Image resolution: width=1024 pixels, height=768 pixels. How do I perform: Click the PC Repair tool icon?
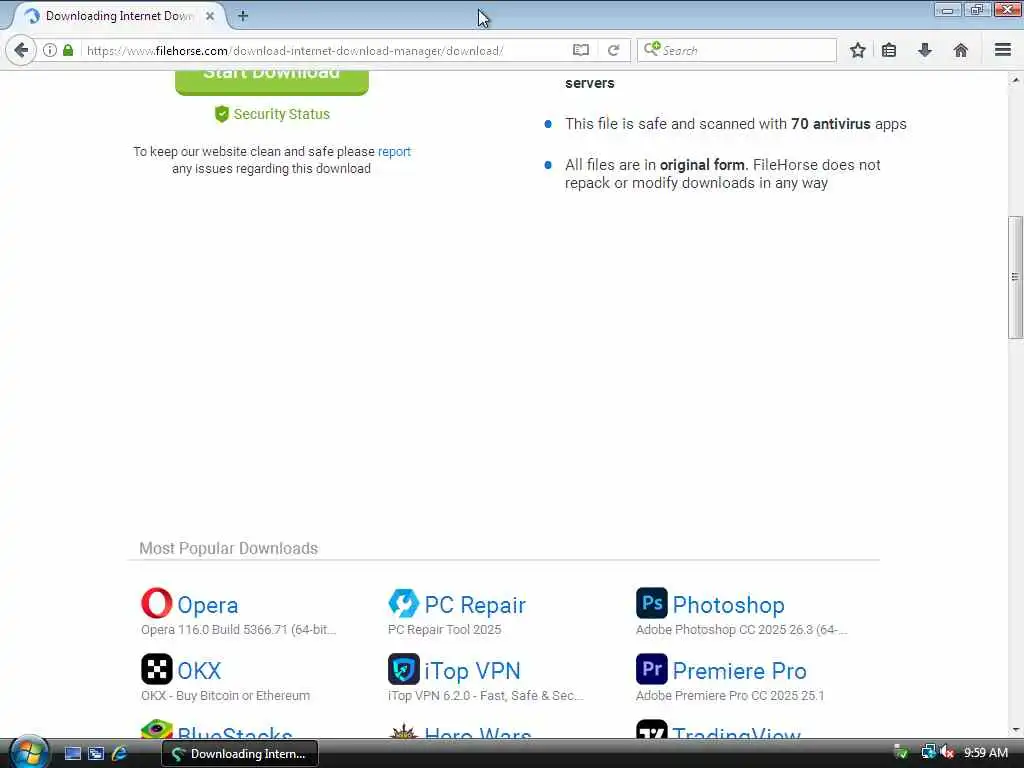pos(404,603)
